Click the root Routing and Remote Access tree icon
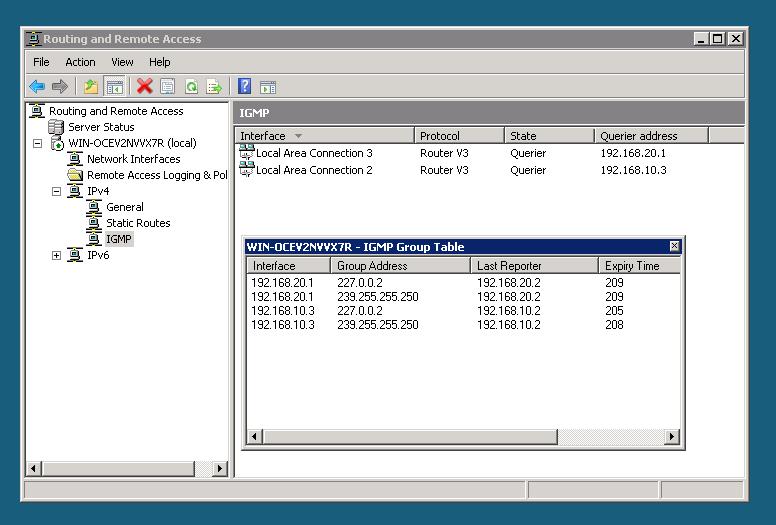776x525 pixels. click(37, 111)
